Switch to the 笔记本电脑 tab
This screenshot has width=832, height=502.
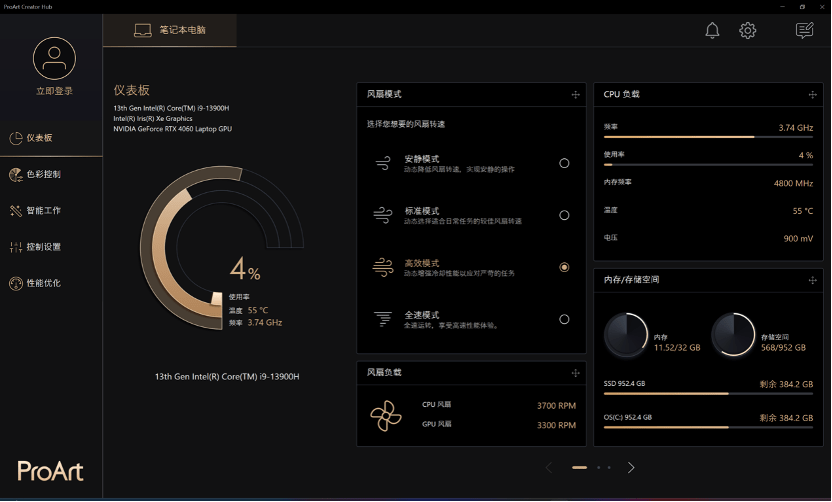coord(170,30)
